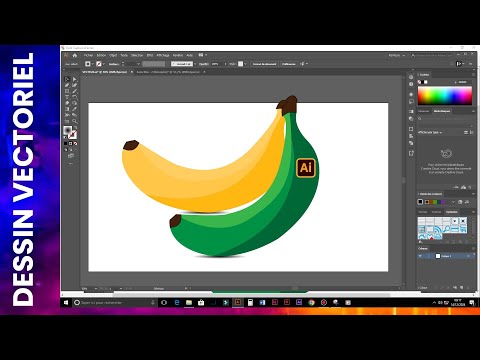Close the first document tab
The height and width of the screenshot is (360, 480).
[132, 72]
